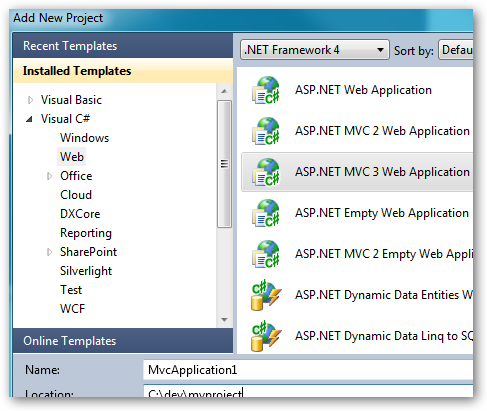Click the ASP.NET Empty Web Application icon
Screen dimensions: 487x411
[265, 213]
